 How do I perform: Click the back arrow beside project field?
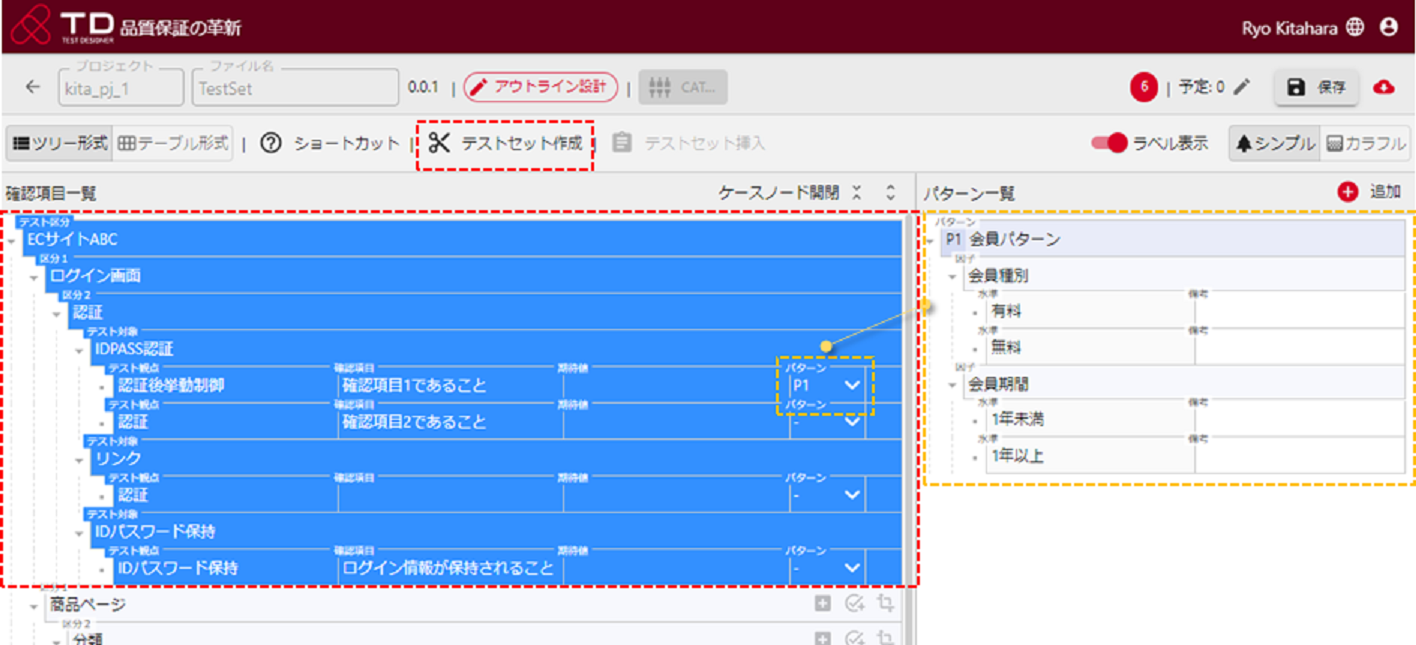(33, 87)
